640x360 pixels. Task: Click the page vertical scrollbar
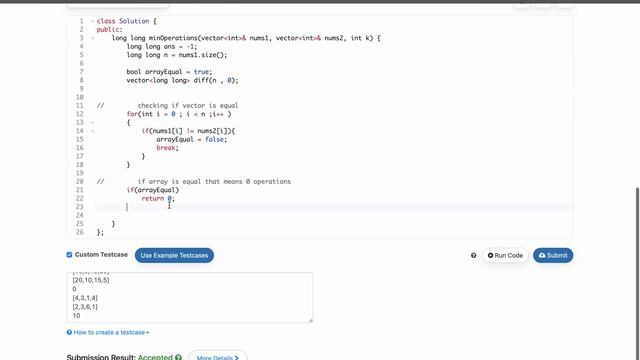(x=638, y=273)
